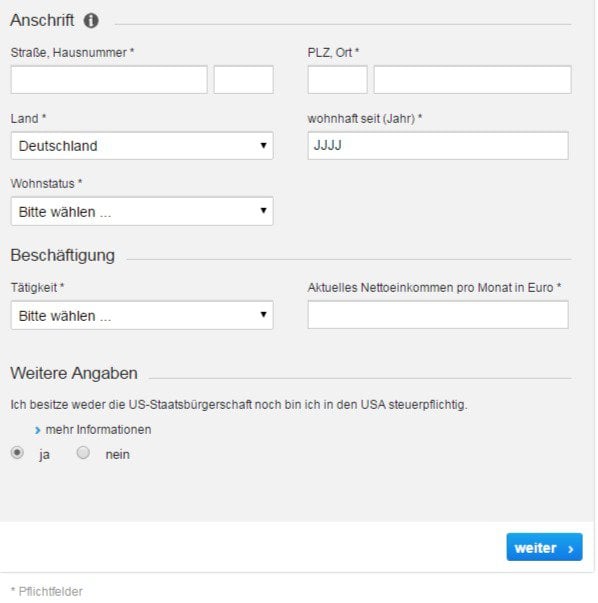Click the weiter button
598x603 pixels.
[x=544, y=547]
